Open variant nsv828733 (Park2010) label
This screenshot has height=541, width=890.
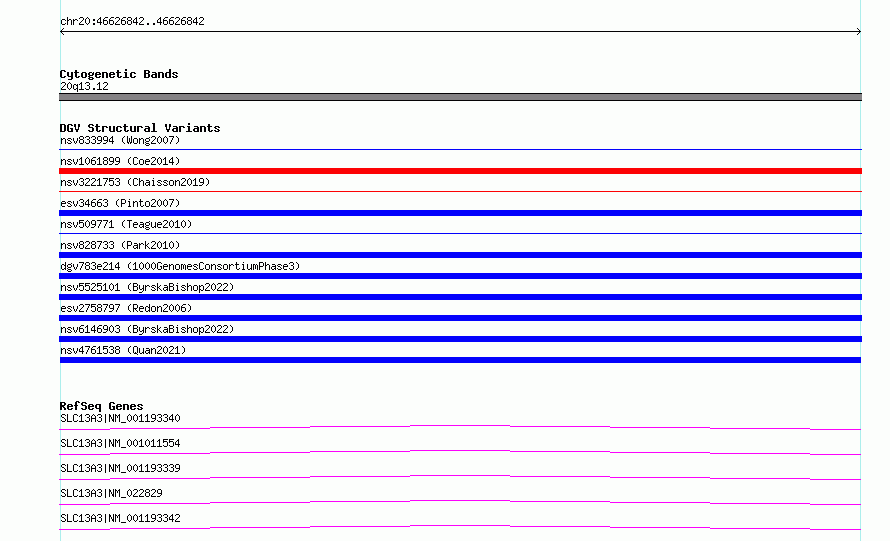pyautogui.click(x=120, y=245)
